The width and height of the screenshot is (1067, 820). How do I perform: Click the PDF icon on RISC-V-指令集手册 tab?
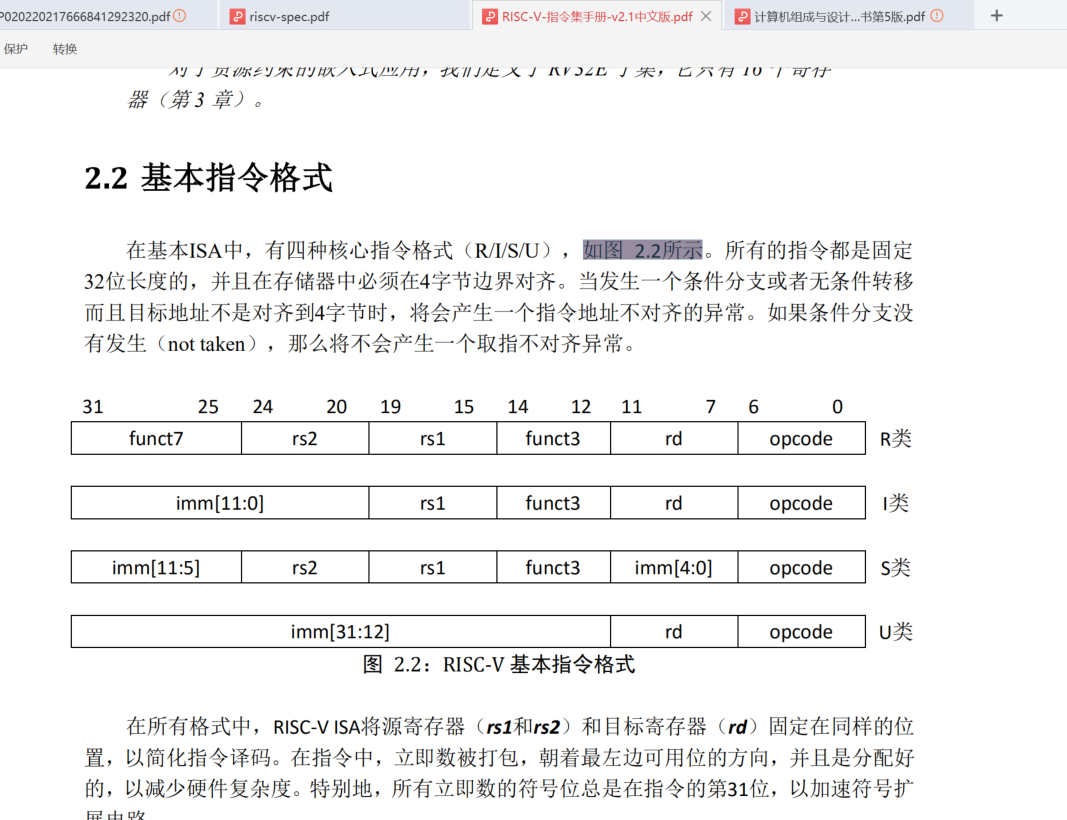(490, 16)
